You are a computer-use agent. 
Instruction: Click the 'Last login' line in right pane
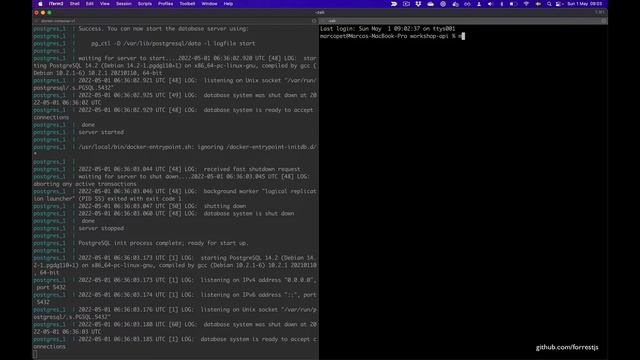(387, 29)
